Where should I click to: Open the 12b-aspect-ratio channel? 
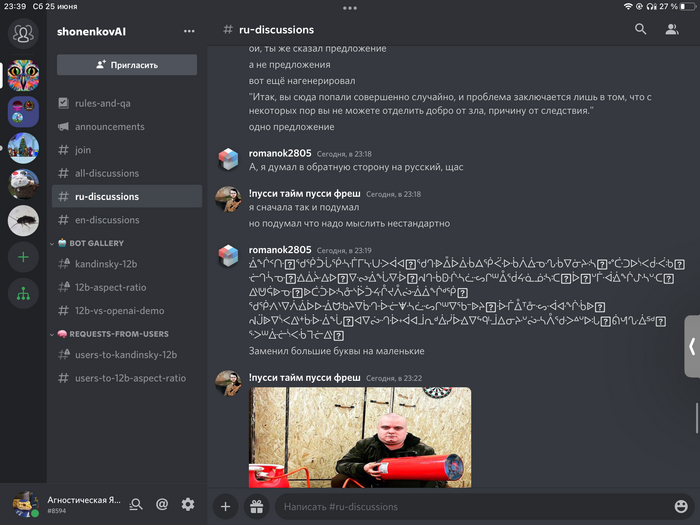(x=127, y=287)
